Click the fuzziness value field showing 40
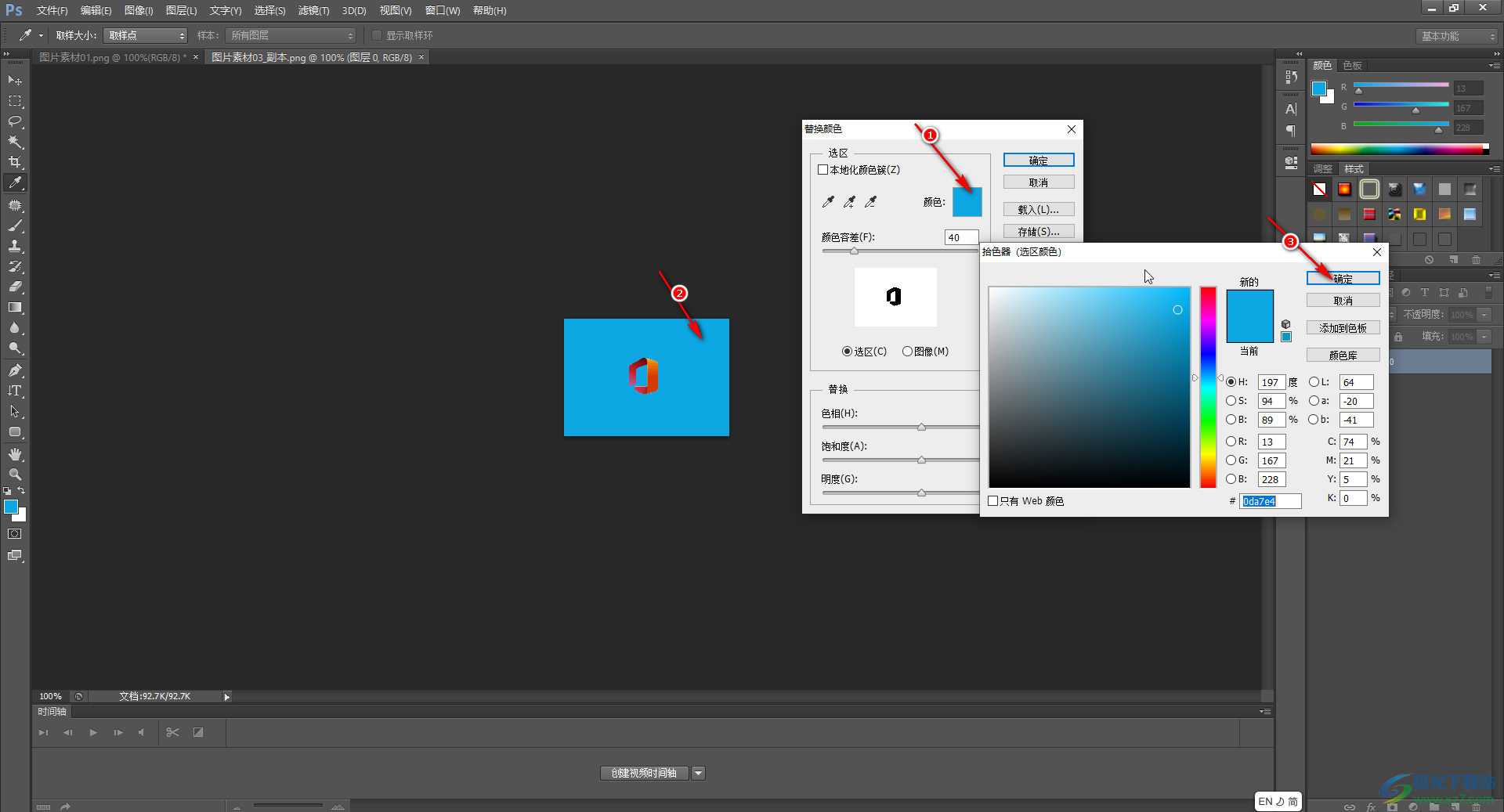This screenshot has height=812, width=1504. pyautogui.click(x=962, y=237)
